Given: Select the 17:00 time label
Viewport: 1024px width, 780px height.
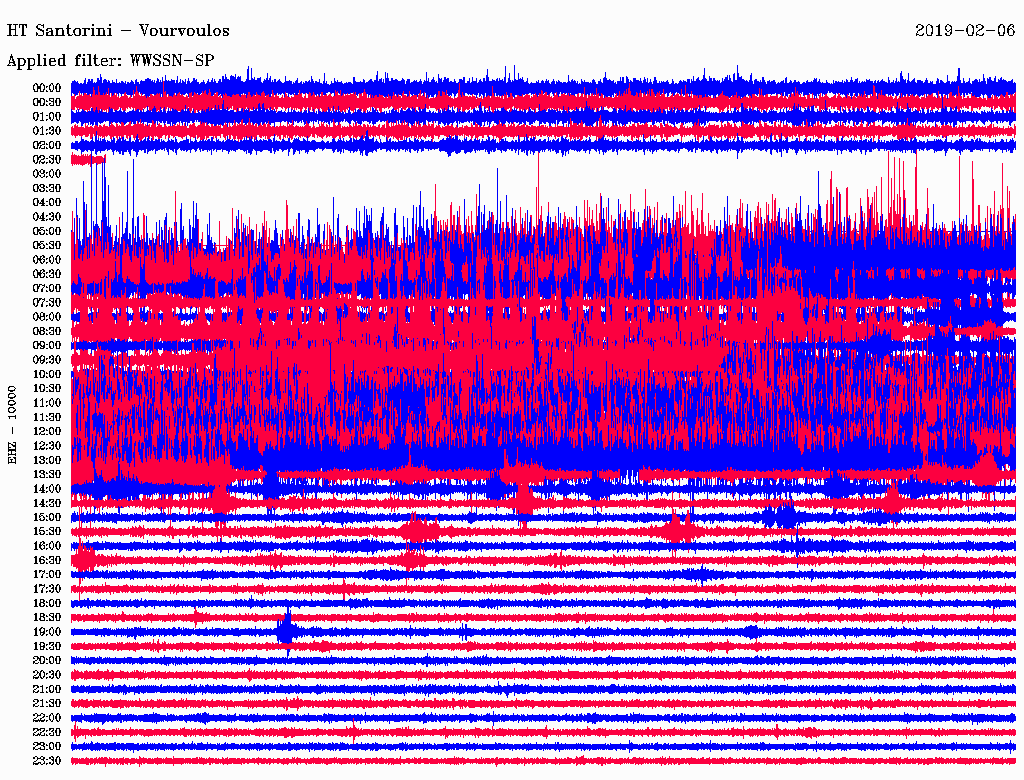Looking at the screenshot, I should tap(47, 575).
